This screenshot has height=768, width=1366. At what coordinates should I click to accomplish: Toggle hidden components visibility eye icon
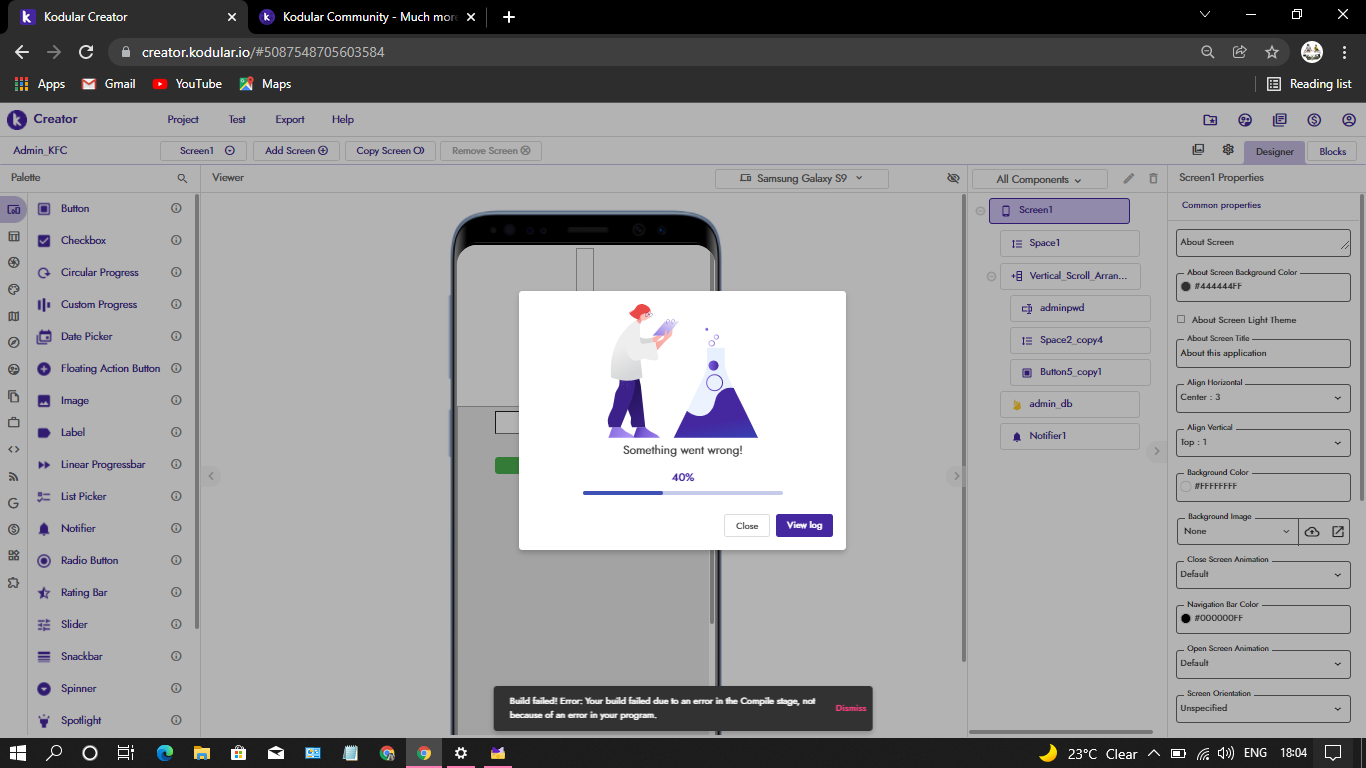click(953, 178)
